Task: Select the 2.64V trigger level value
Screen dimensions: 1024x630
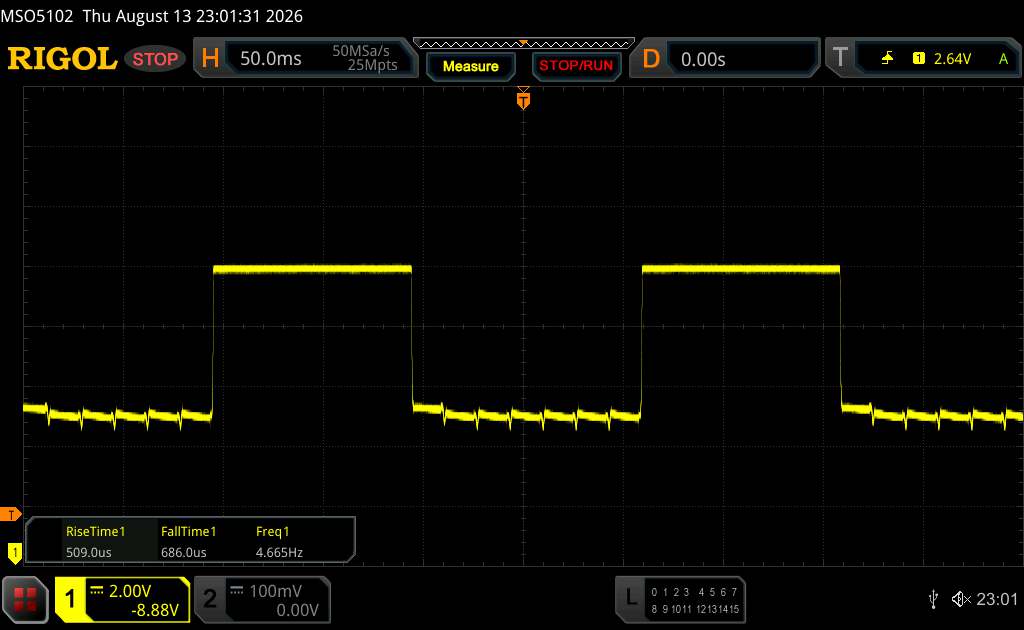Action: (x=952, y=59)
